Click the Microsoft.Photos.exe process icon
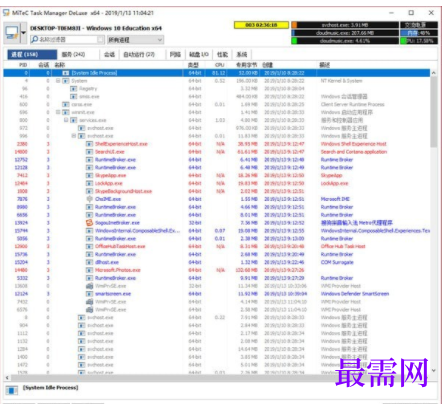447x404 pixels. click(x=89, y=270)
